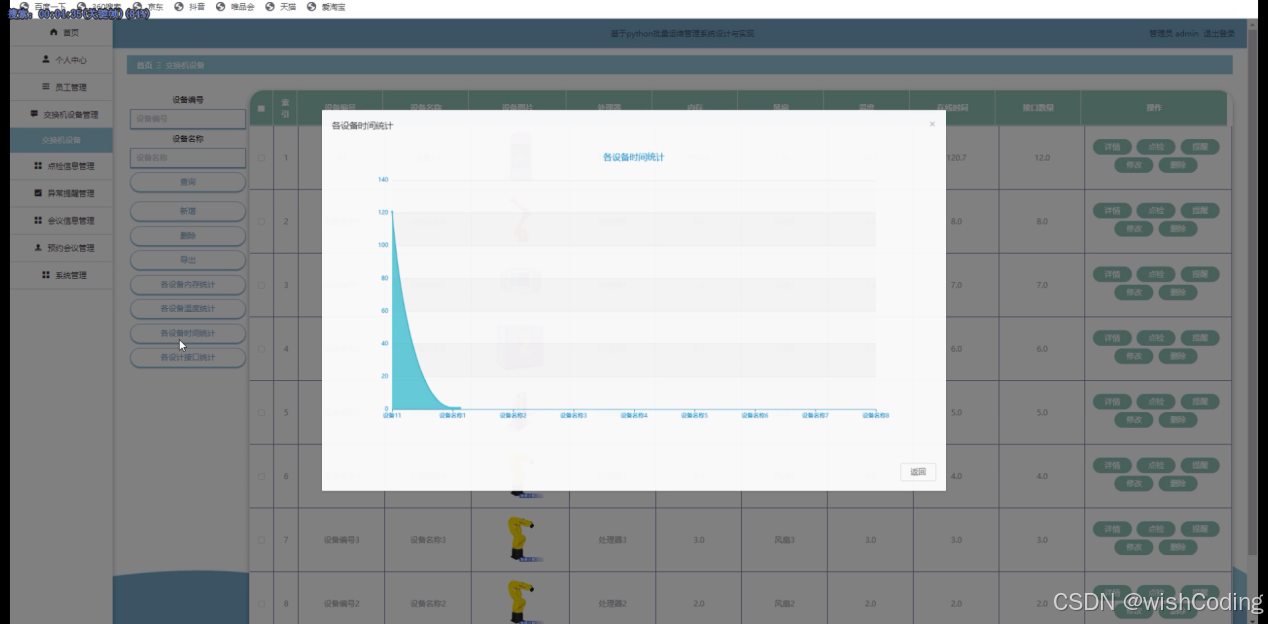Open 各设备内存统计 chart

(x=188, y=284)
